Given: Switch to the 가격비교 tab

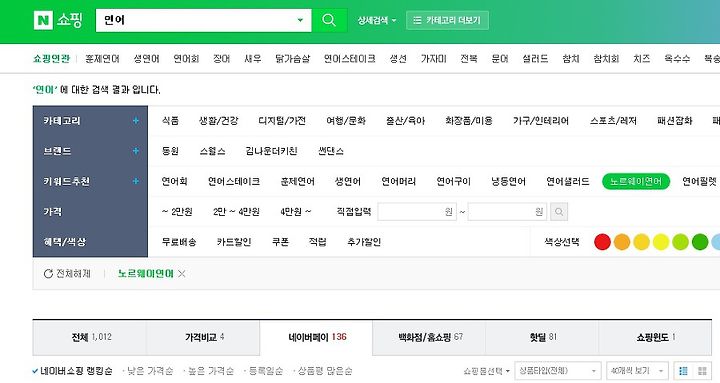Looking at the screenshot, I should pyautogui.click(x=203, y=337).
